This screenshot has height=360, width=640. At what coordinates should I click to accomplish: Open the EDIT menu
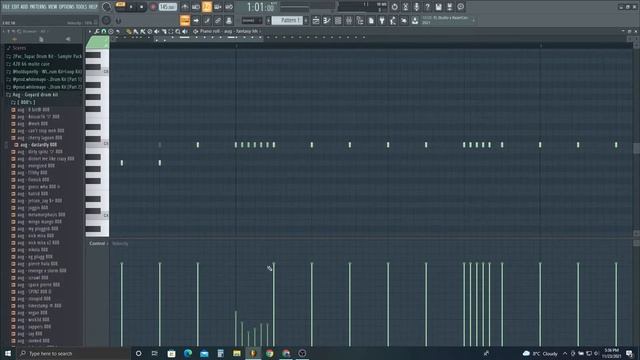(15, 7)
